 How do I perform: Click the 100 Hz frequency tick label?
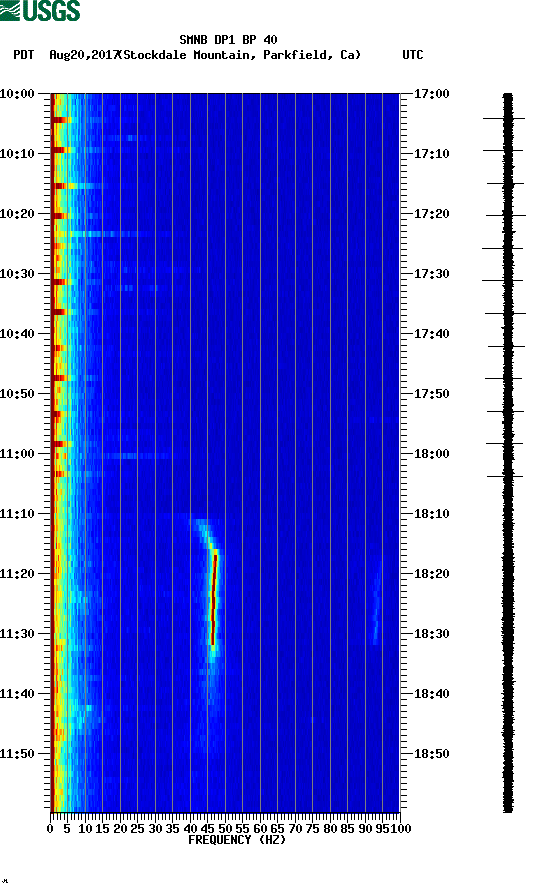pyautogui.click(x=402, y=829)
